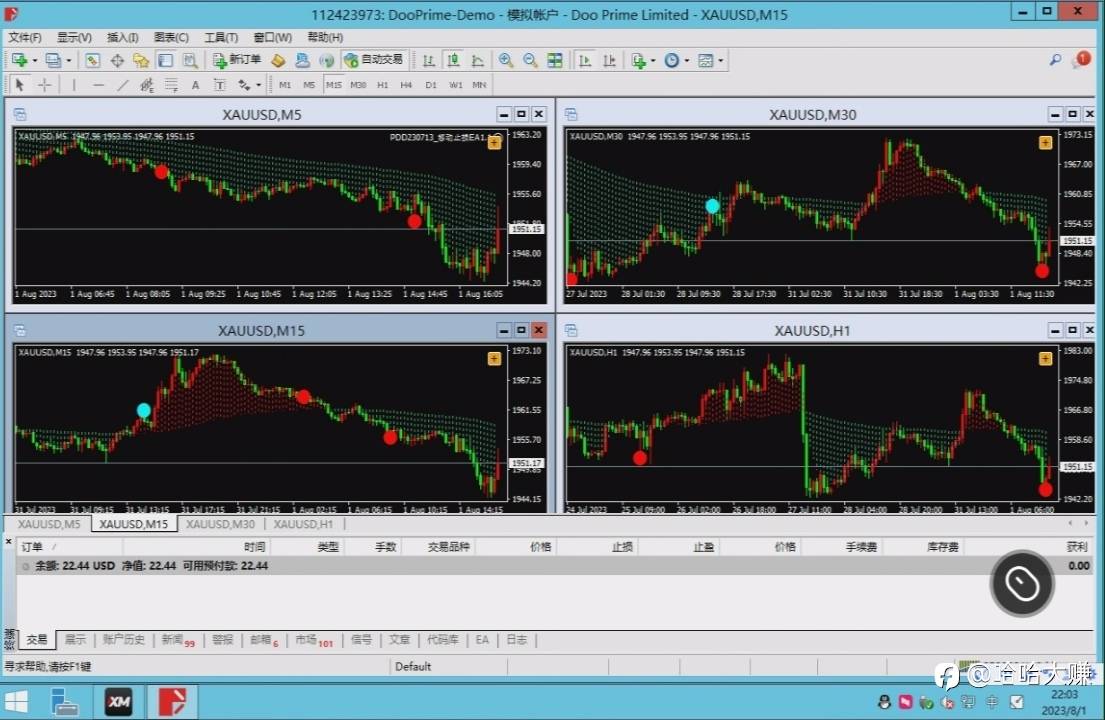Click the 新订单 New Order button
The height and width of the screenshot is (720, 1105).
tap(237, 60)
